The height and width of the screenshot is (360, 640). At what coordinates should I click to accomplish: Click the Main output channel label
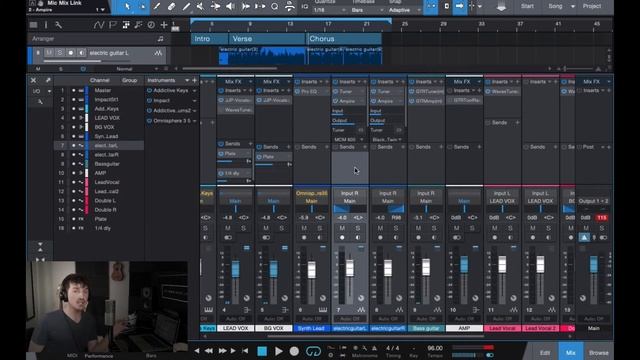coord(593,328)
